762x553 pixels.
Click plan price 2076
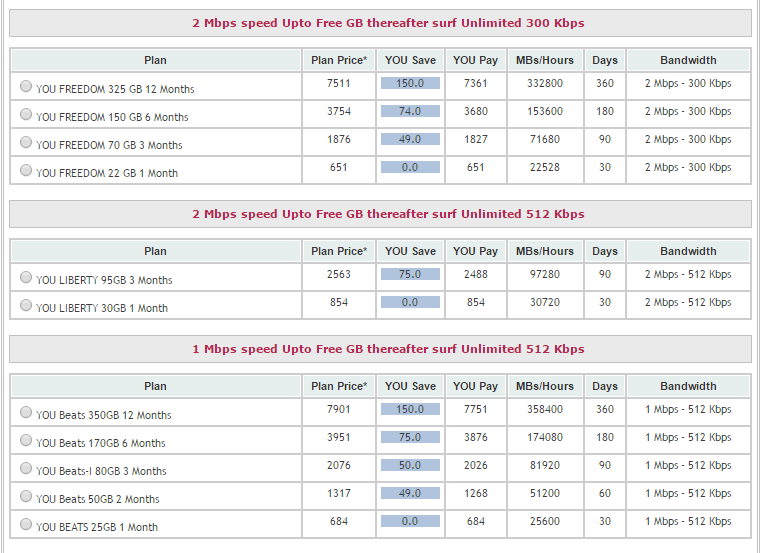[x=339, y=465]
